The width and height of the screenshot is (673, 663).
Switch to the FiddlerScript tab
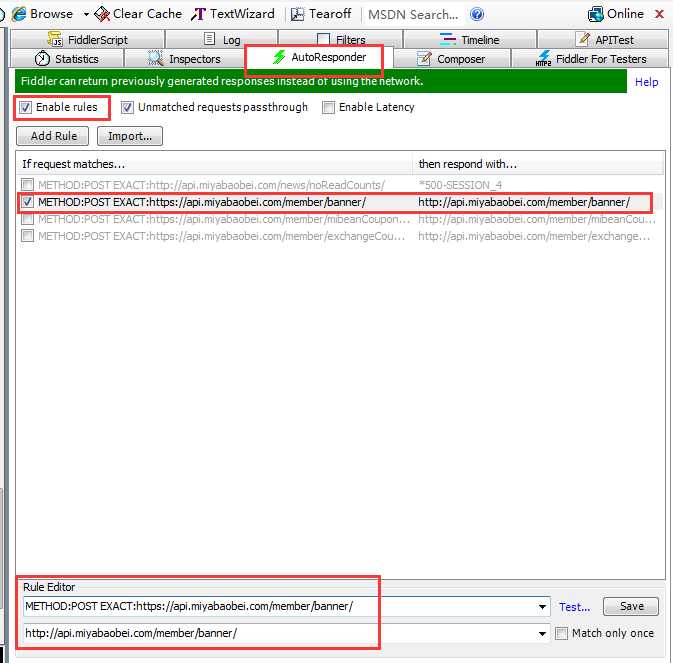(87, 39)
